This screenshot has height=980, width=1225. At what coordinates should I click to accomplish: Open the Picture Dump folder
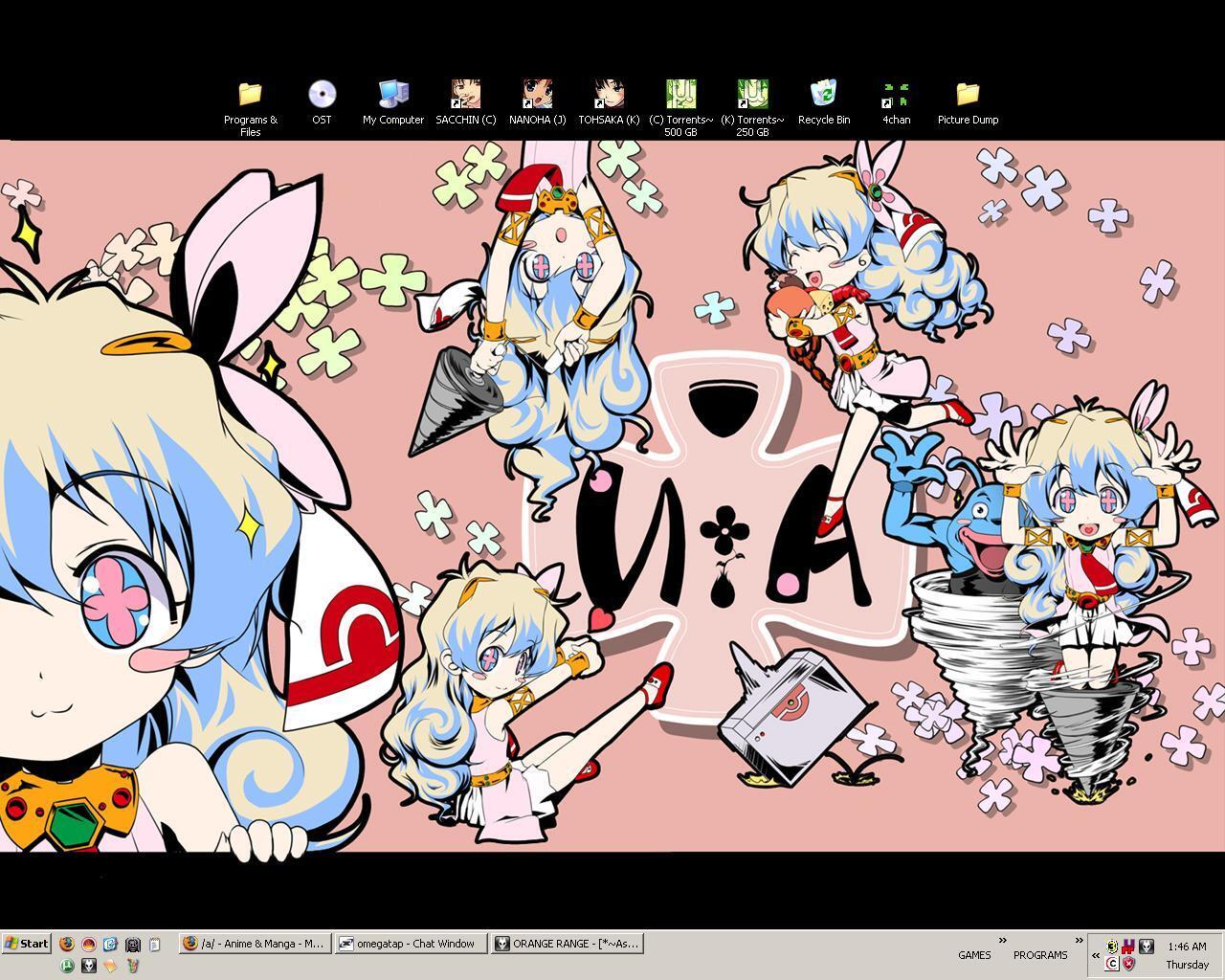coord(968,94)
